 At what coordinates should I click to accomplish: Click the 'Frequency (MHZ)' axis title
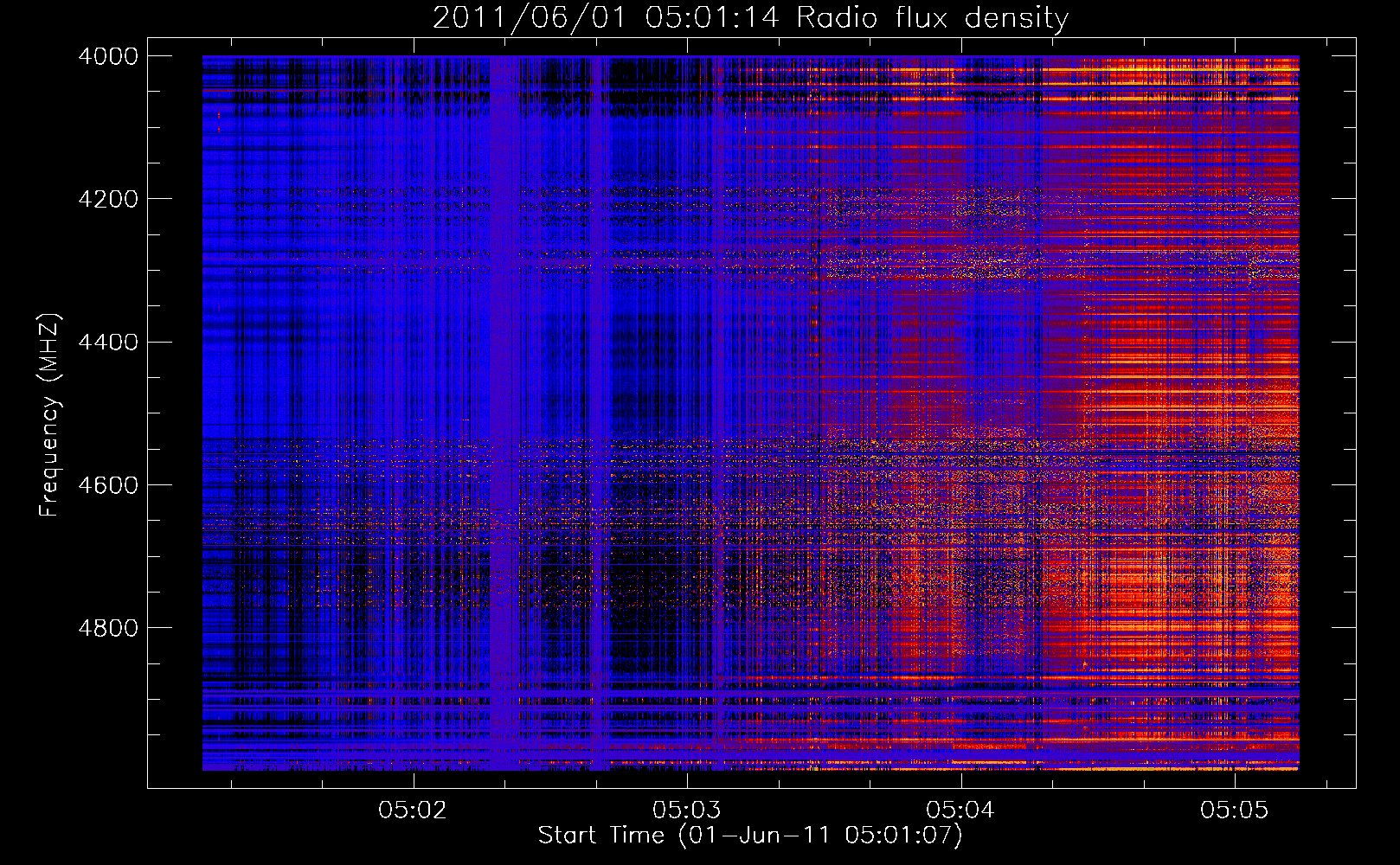(x=50, y=415)
